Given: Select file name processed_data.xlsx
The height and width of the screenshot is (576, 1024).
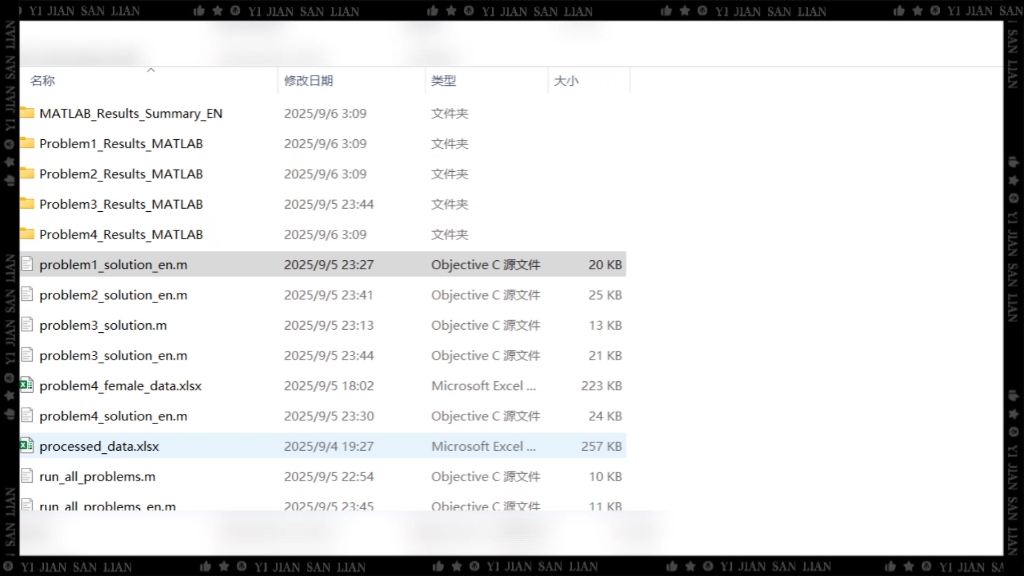Looking at the screenshot, I should click(99, 446).
